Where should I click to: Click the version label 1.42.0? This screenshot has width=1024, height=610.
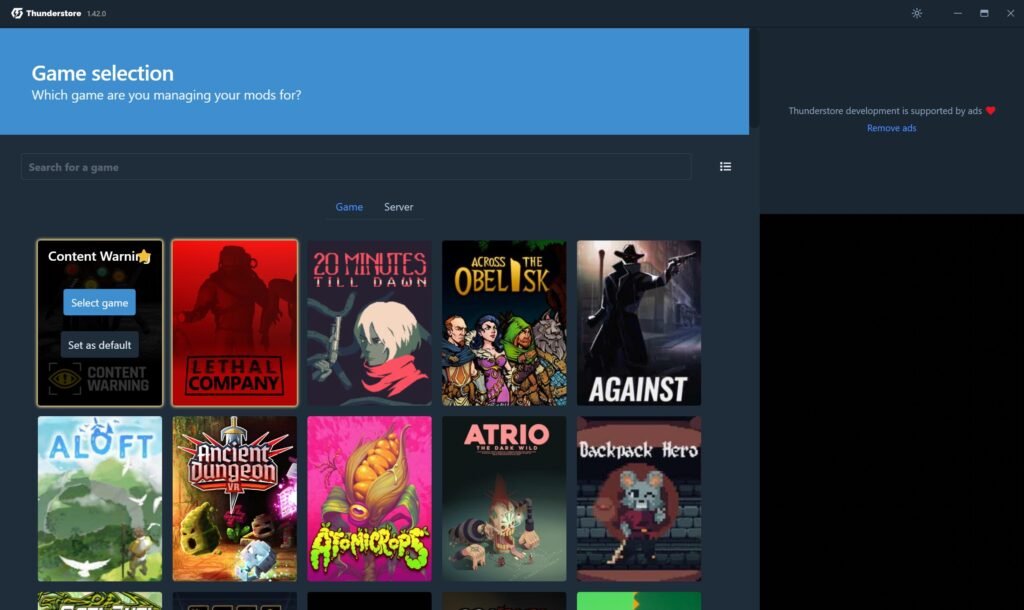click(97, 14)
